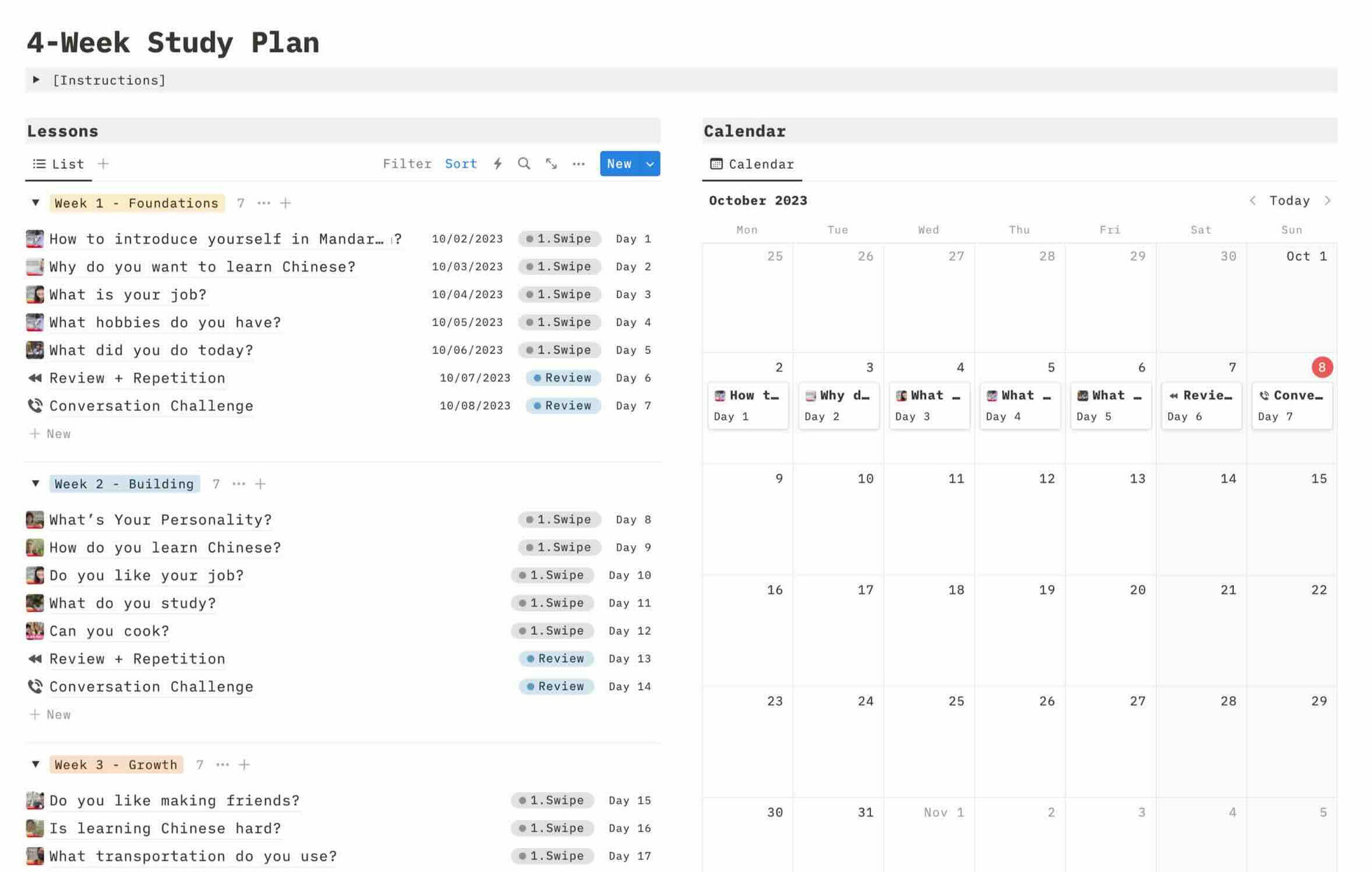Collapse the Week 3 - Growth group
Screen dimensions: 1372x872
(35, 764)
